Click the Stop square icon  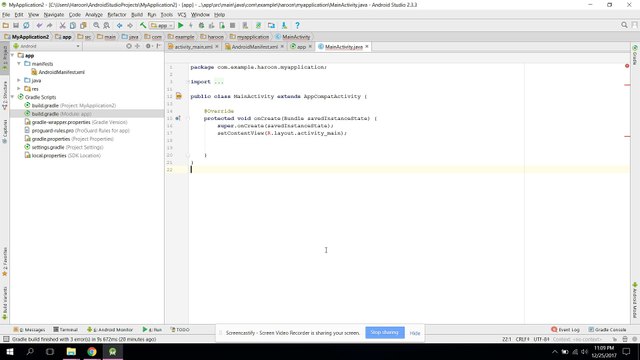tap(232, 25)
